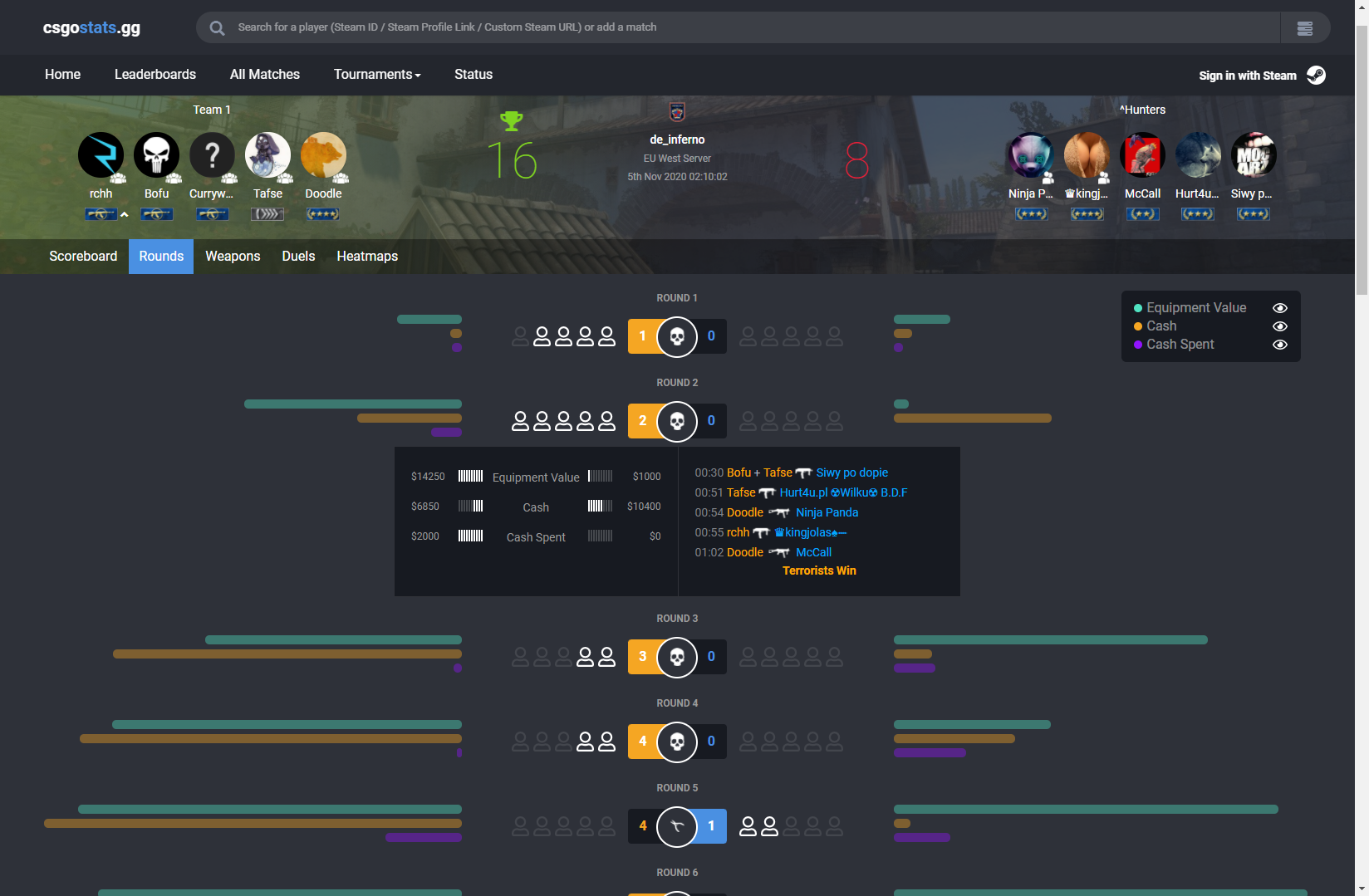
Task: Open kingjolas player link in killfeed
Action: (811, 532)
